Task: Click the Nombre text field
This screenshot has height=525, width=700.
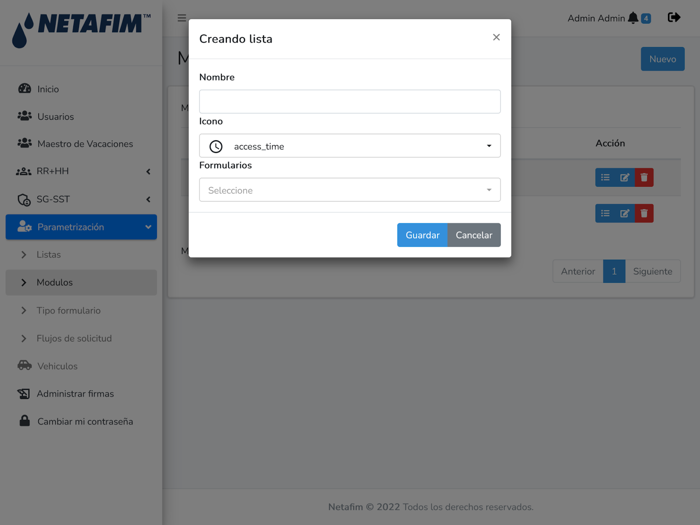Action: [350, 101]
